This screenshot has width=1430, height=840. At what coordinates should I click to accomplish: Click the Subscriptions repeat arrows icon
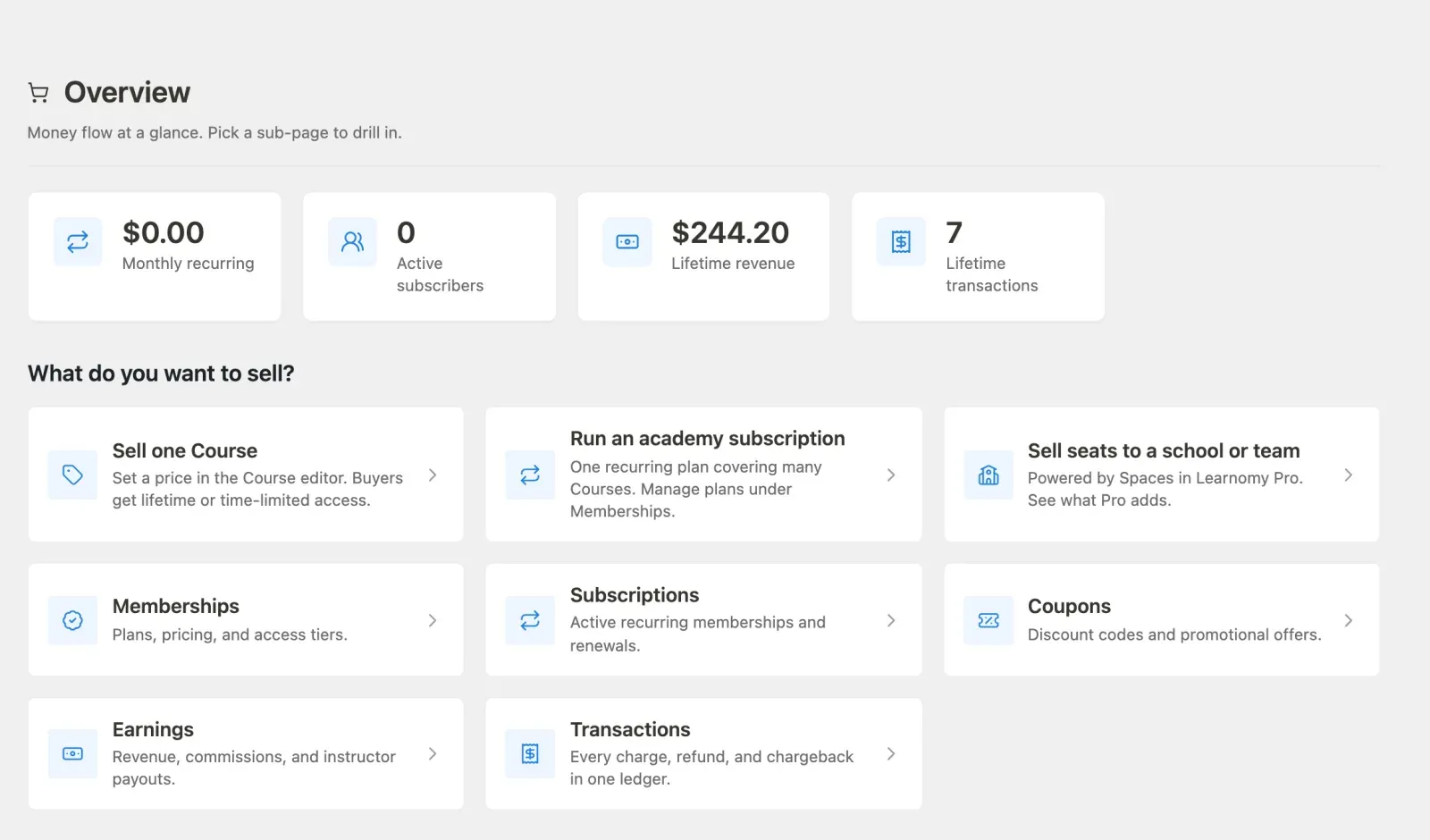(x=530, y=620)
